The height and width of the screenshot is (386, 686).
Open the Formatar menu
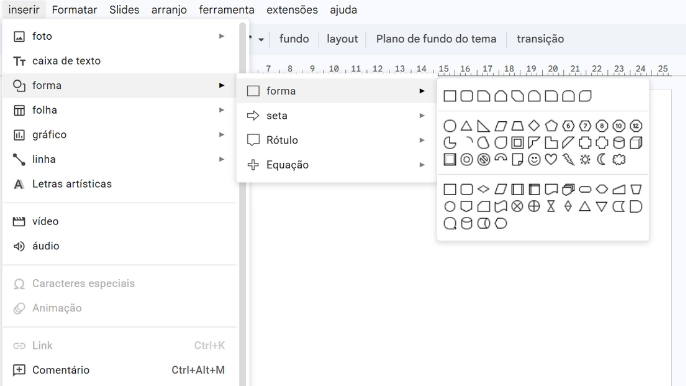[74, 10]
